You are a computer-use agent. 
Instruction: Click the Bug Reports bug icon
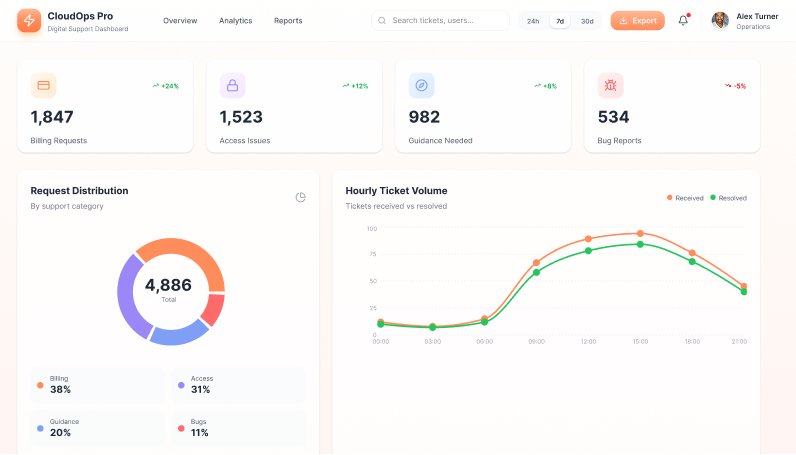coord(610,85)
